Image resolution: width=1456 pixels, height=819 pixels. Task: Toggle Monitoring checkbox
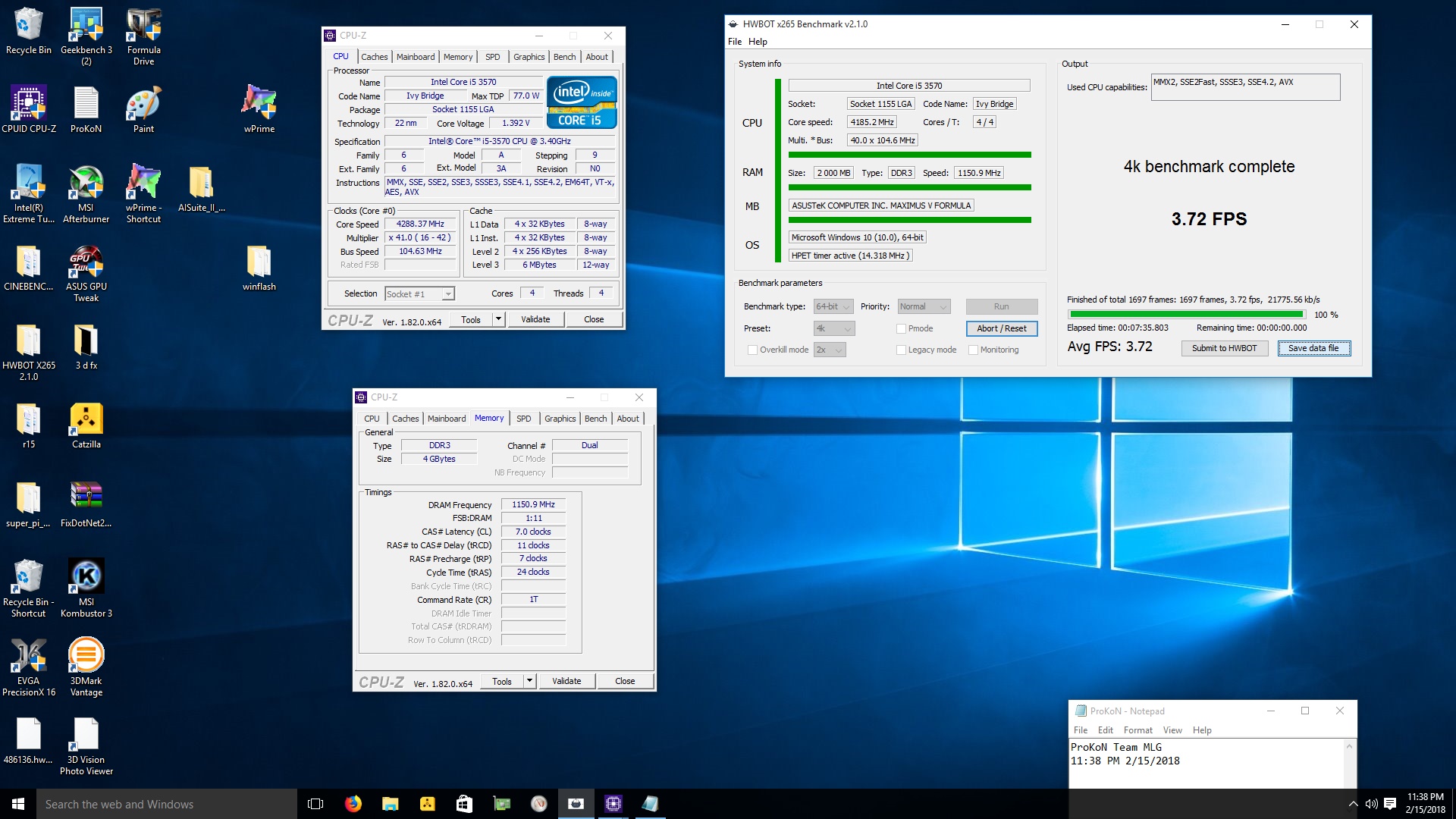click(973, 350)
